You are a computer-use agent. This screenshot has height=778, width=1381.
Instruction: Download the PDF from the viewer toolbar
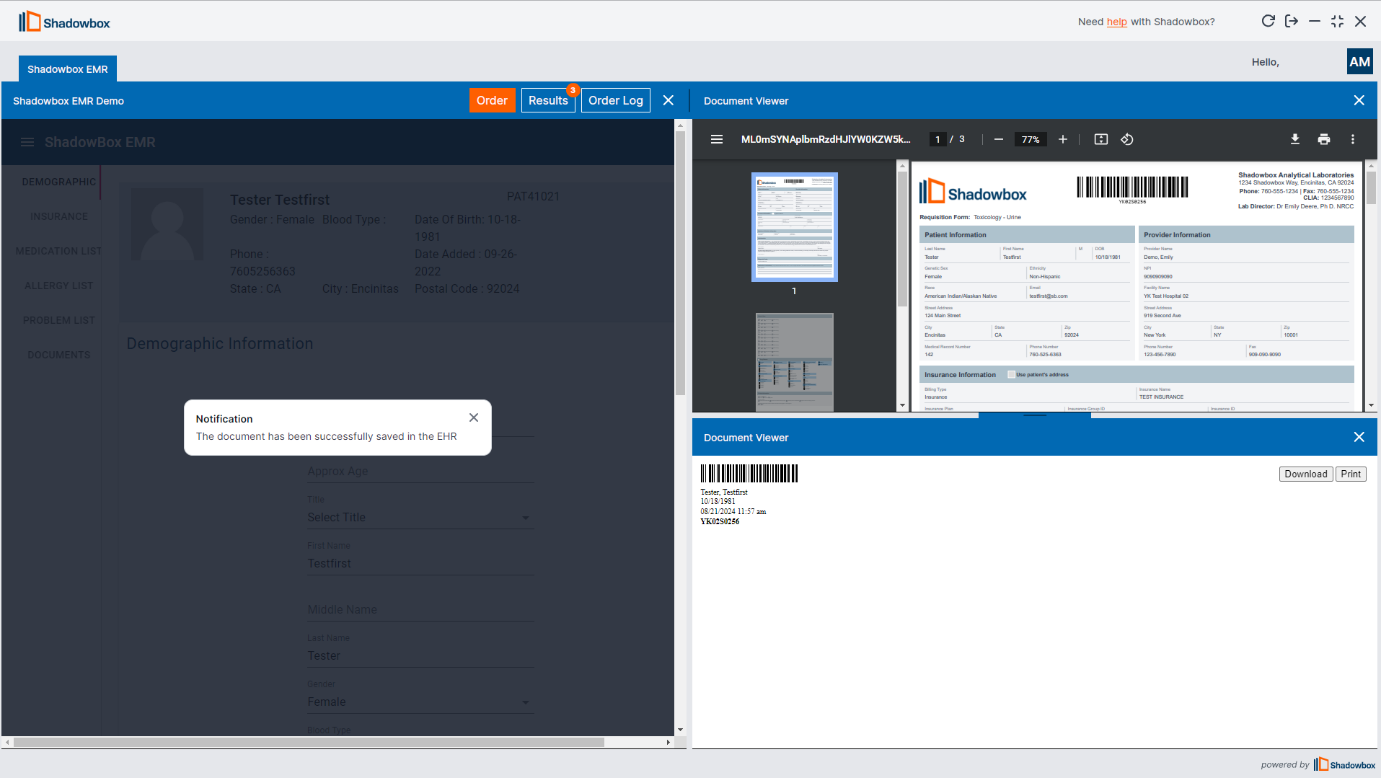tap(1295, 139)
